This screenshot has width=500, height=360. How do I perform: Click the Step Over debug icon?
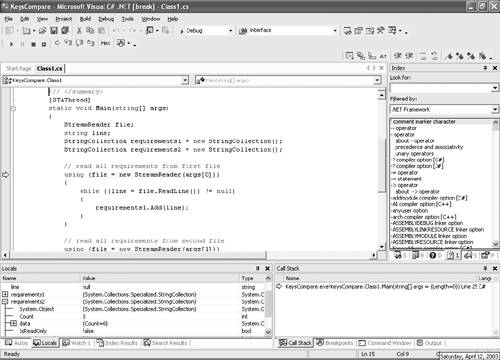tap(79, 43)
